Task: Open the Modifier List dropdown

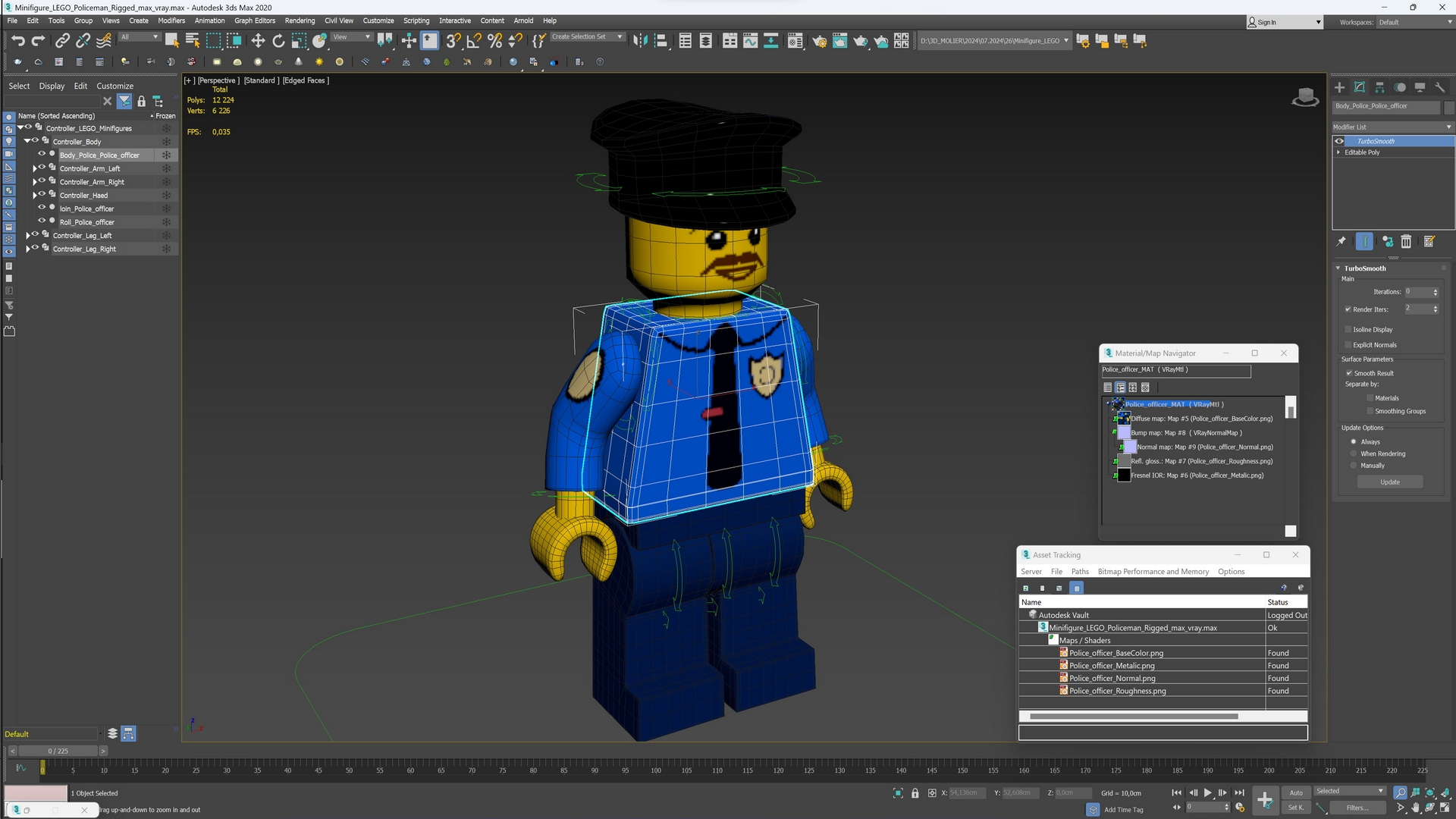Action: point(1392,127)
